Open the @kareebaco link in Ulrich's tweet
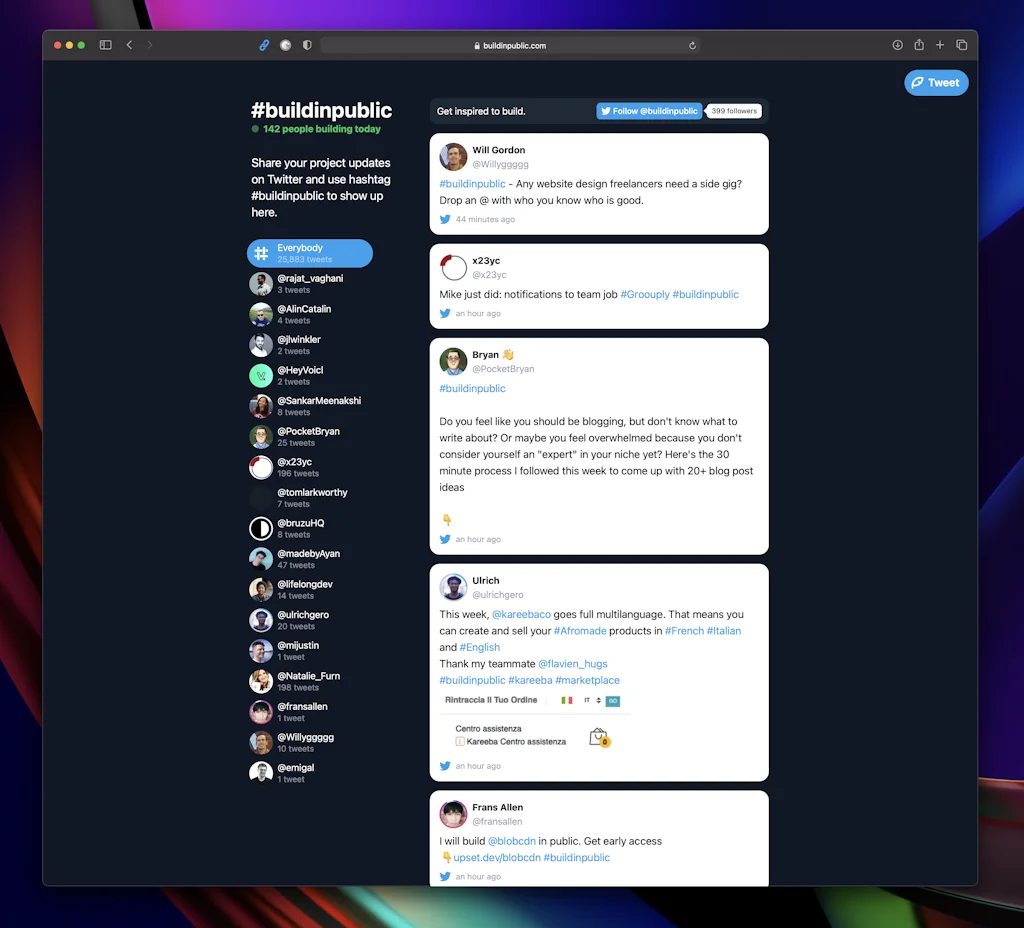1024x928 pixels. click(x=521, y=614)
